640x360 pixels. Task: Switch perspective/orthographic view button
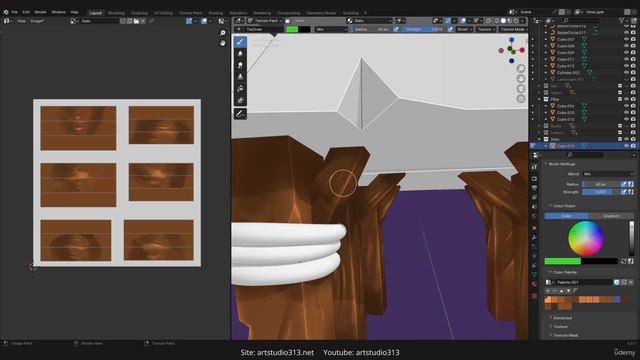tap(521, 99)
